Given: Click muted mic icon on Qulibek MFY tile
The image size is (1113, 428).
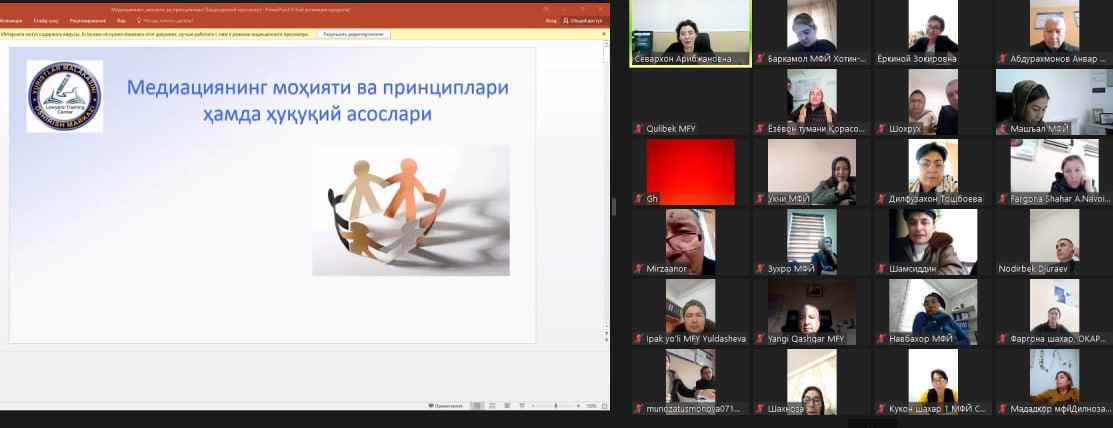Looking at the screenshot, I should [x=639, y=129].
